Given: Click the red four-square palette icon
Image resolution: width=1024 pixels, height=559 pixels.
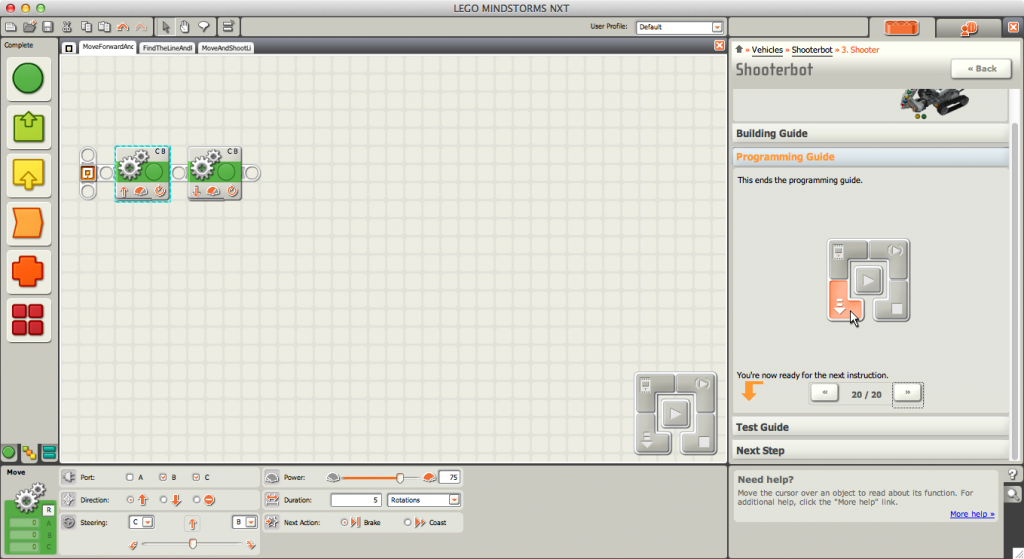Looking at the screenshot, I should click(x=29, y=320).
